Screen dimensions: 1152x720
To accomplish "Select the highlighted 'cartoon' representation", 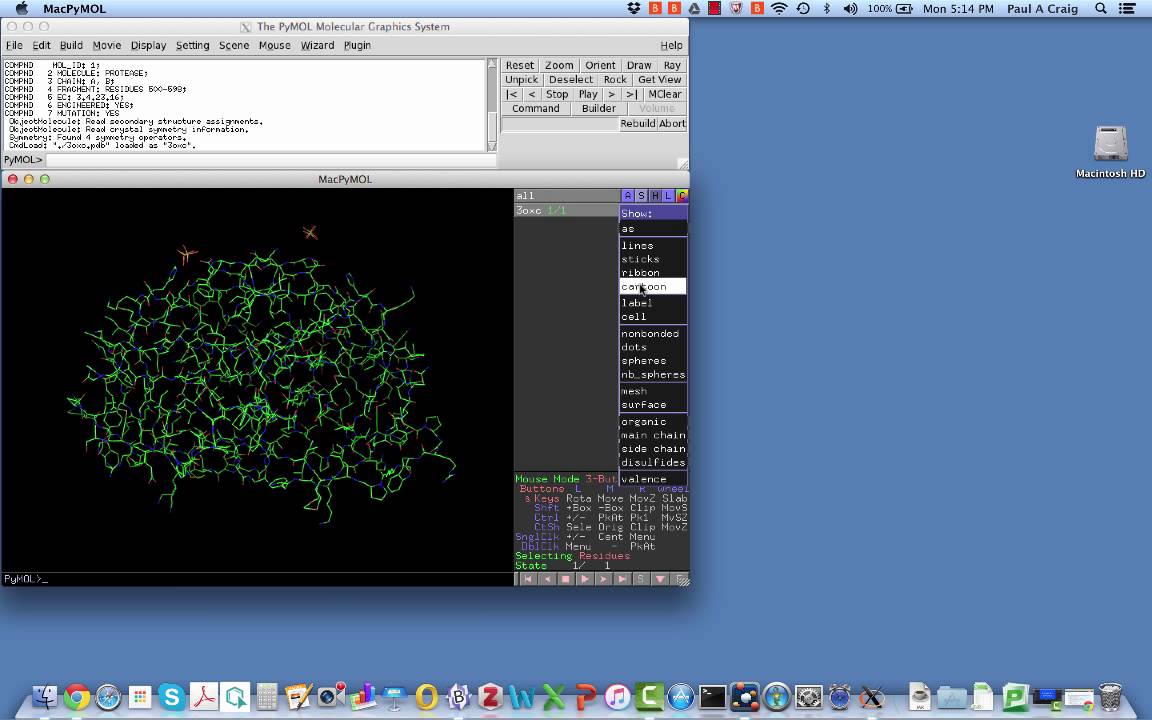I will [x=653, y=287].
